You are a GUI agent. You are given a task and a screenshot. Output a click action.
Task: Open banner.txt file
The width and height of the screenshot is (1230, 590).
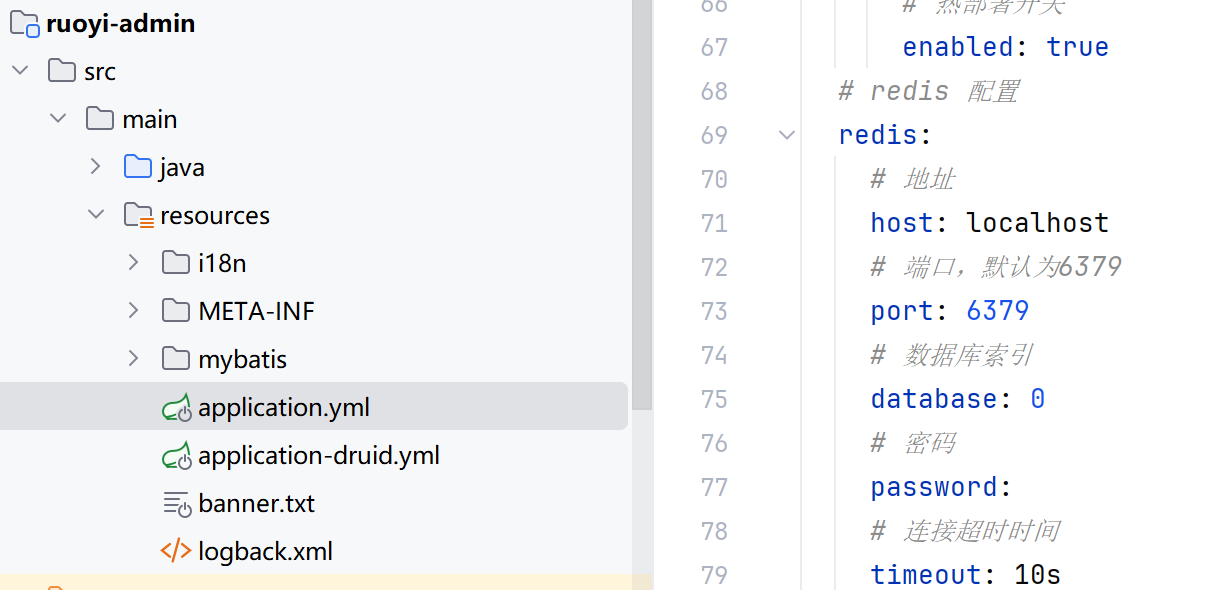coord(257,504)
